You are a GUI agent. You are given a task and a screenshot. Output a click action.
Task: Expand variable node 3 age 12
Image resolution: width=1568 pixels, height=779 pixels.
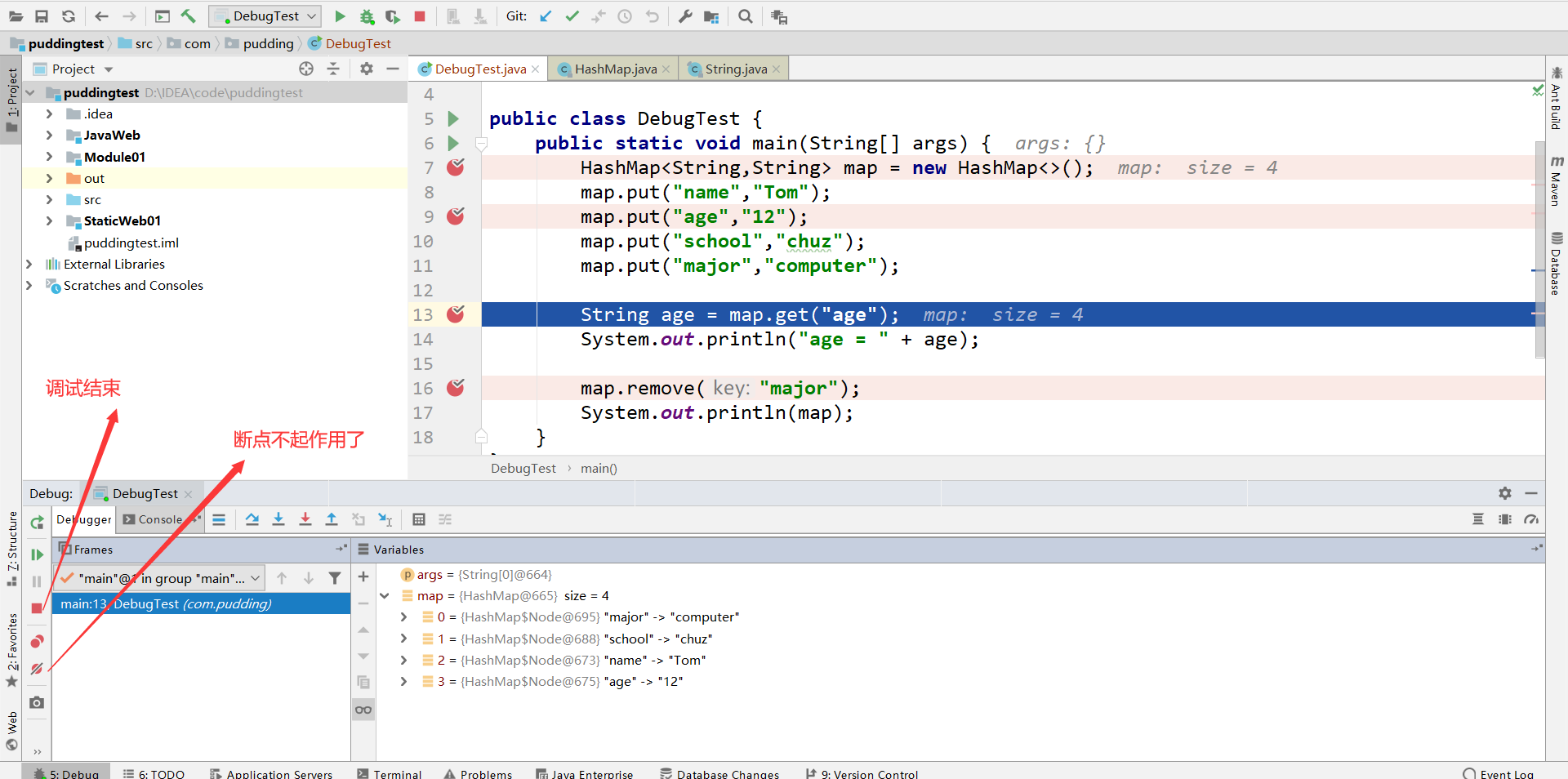tap(403, 681)
